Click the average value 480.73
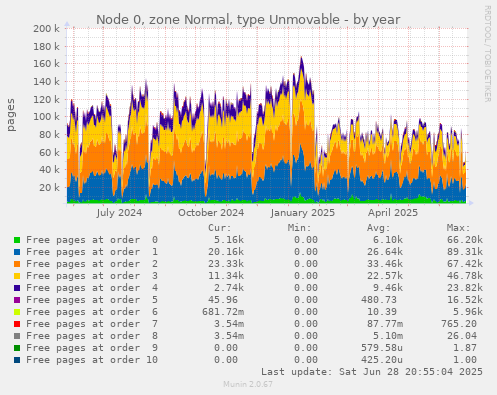The height and width of the screenshot is (395, 497). point(379,300)
